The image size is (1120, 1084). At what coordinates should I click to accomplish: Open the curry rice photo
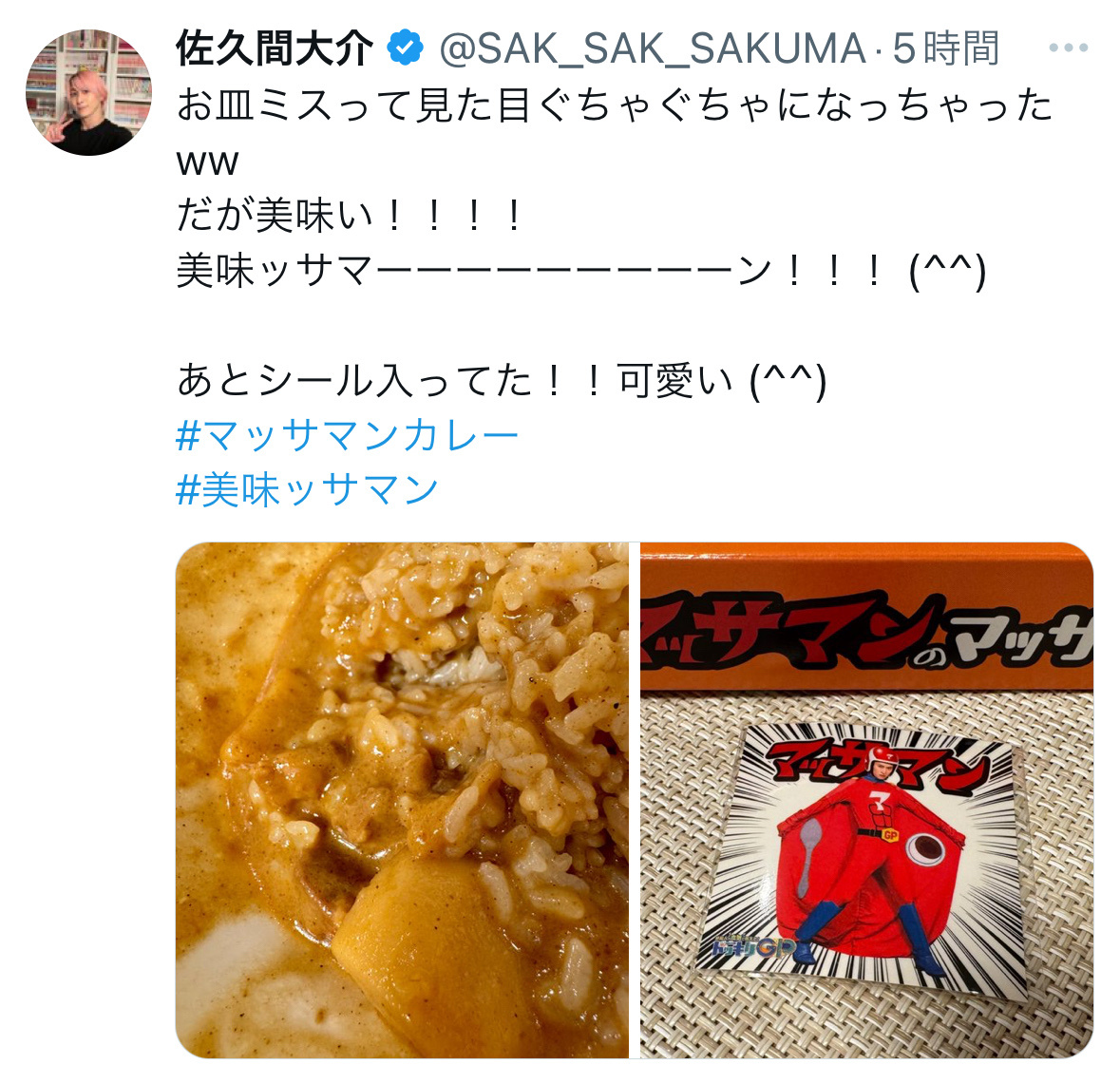[x=402, y=800]
